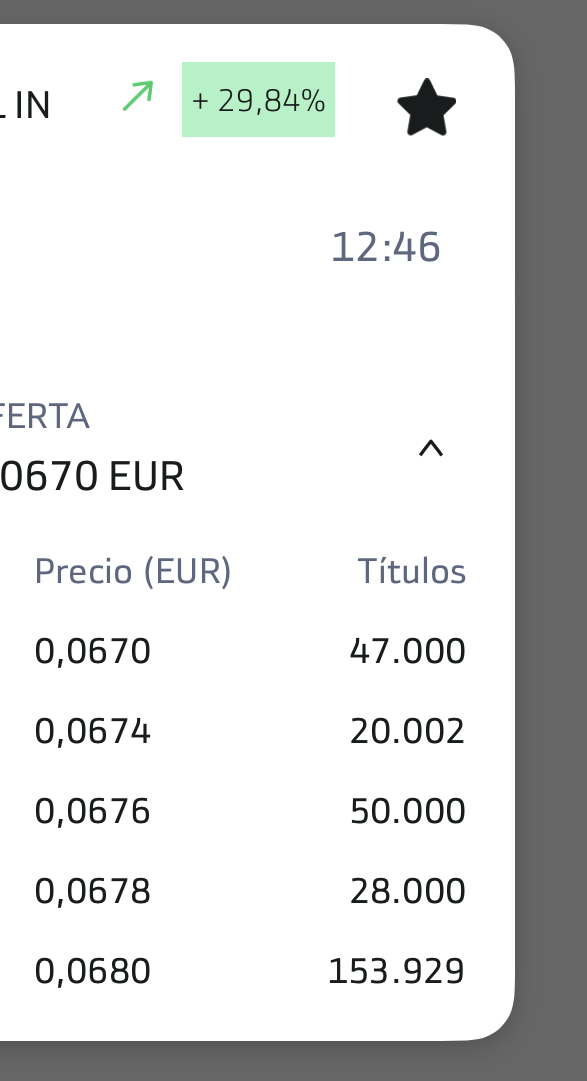Image resolution: width=587 pixels, height=1081 pixels.
Task: Open the OFERTA section header
Action: (44, 416)
